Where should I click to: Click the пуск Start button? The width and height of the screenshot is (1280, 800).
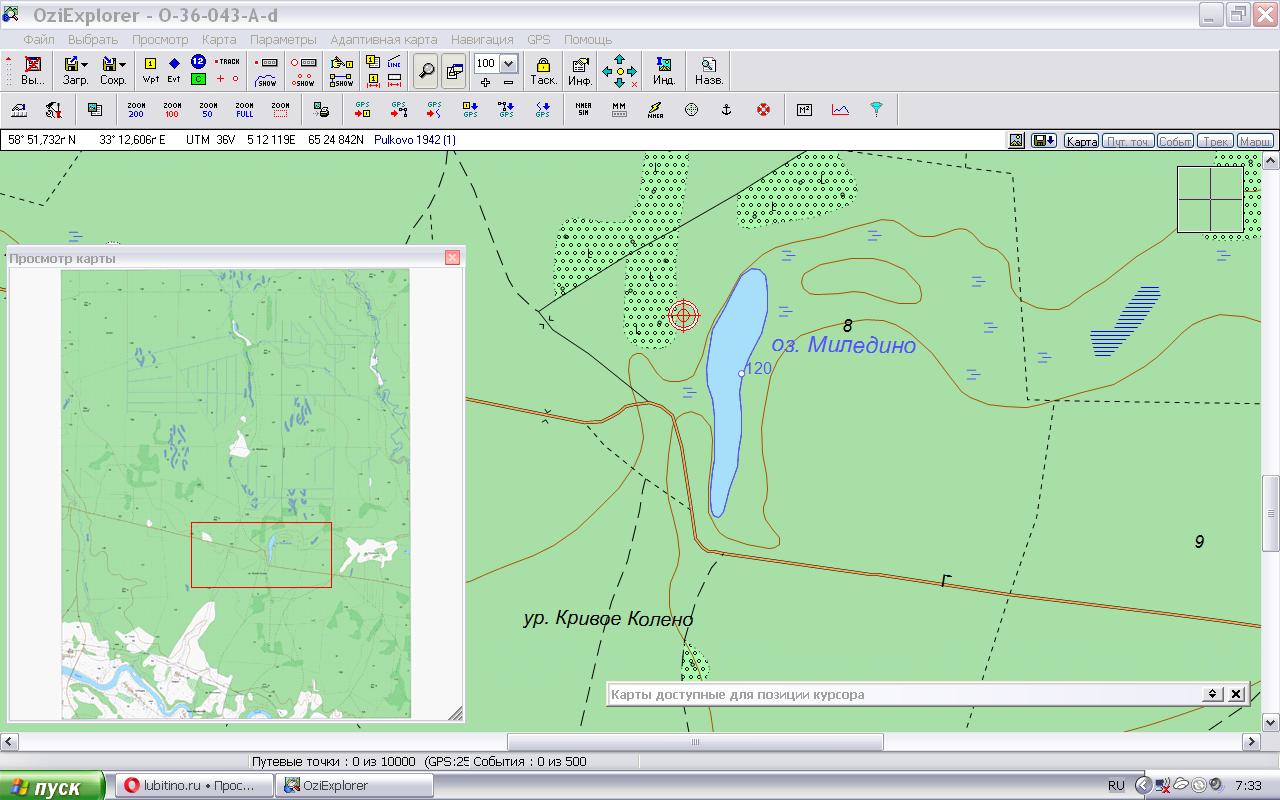(52, 787)
